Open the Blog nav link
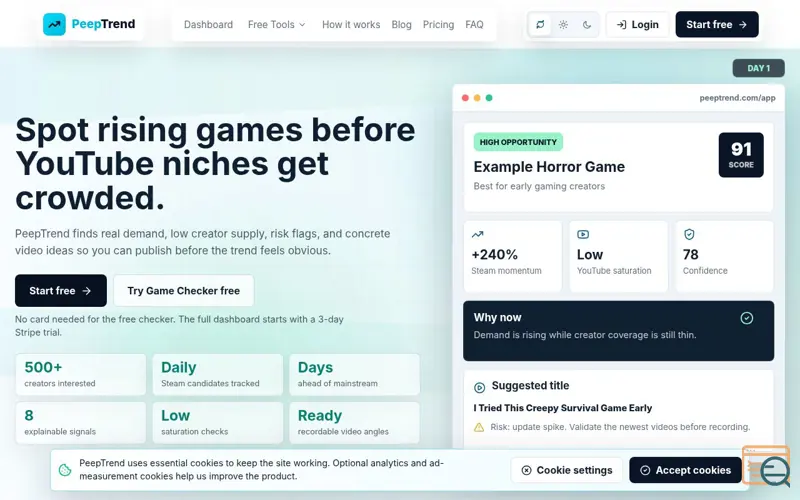 tap(402, 24)
